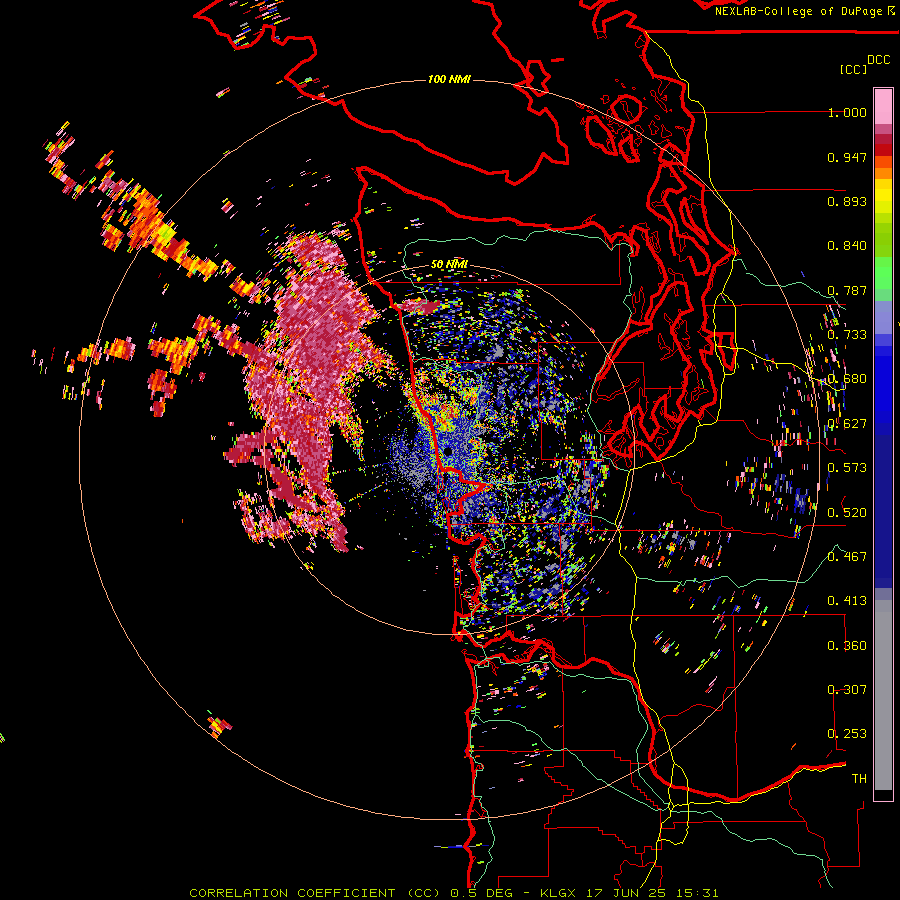This screenshot has height=900, width=900.
Task: Click the 0.307 scale value
Action: tap(847, 690)
